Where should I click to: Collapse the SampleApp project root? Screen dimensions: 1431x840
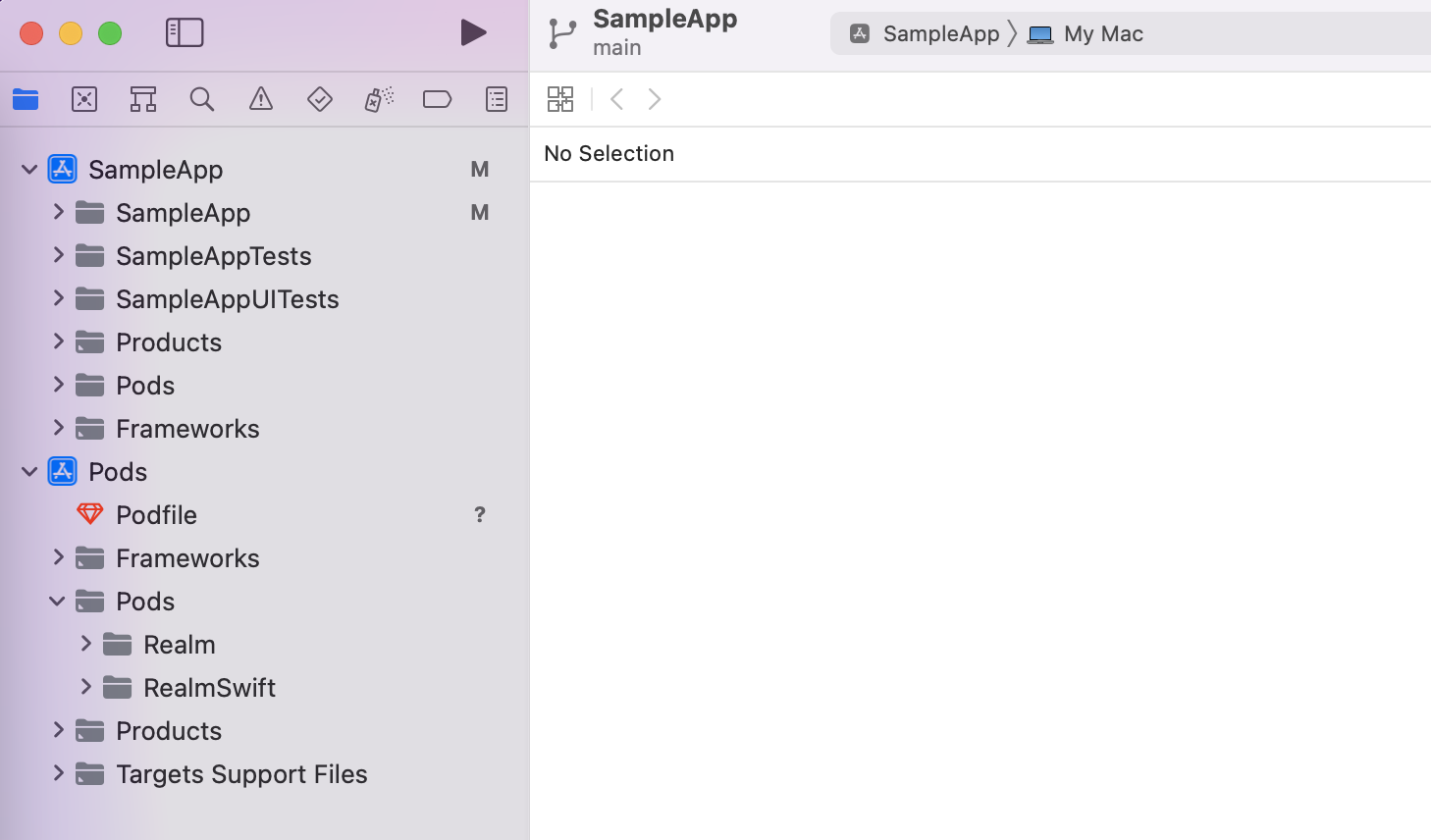(29, 170)
